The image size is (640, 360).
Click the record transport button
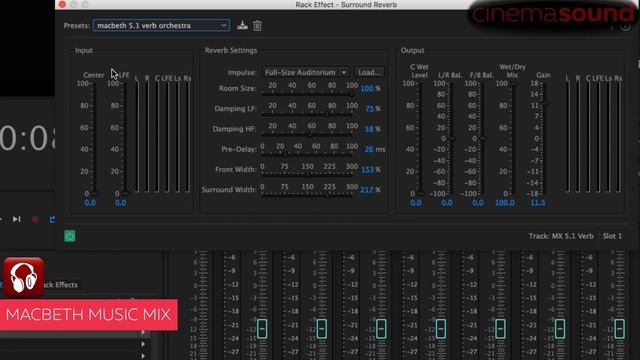click(x=35, y=220)
